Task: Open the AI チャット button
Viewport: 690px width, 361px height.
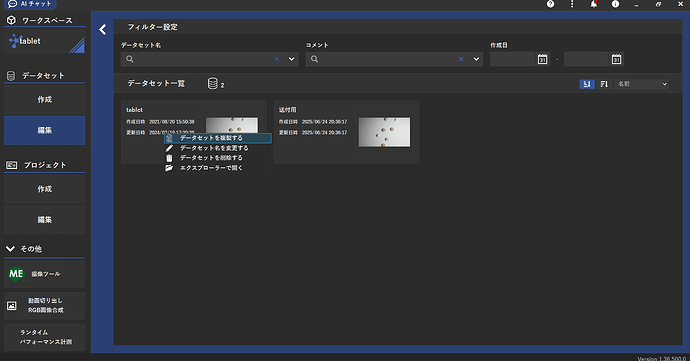Action: pos(30,4)
